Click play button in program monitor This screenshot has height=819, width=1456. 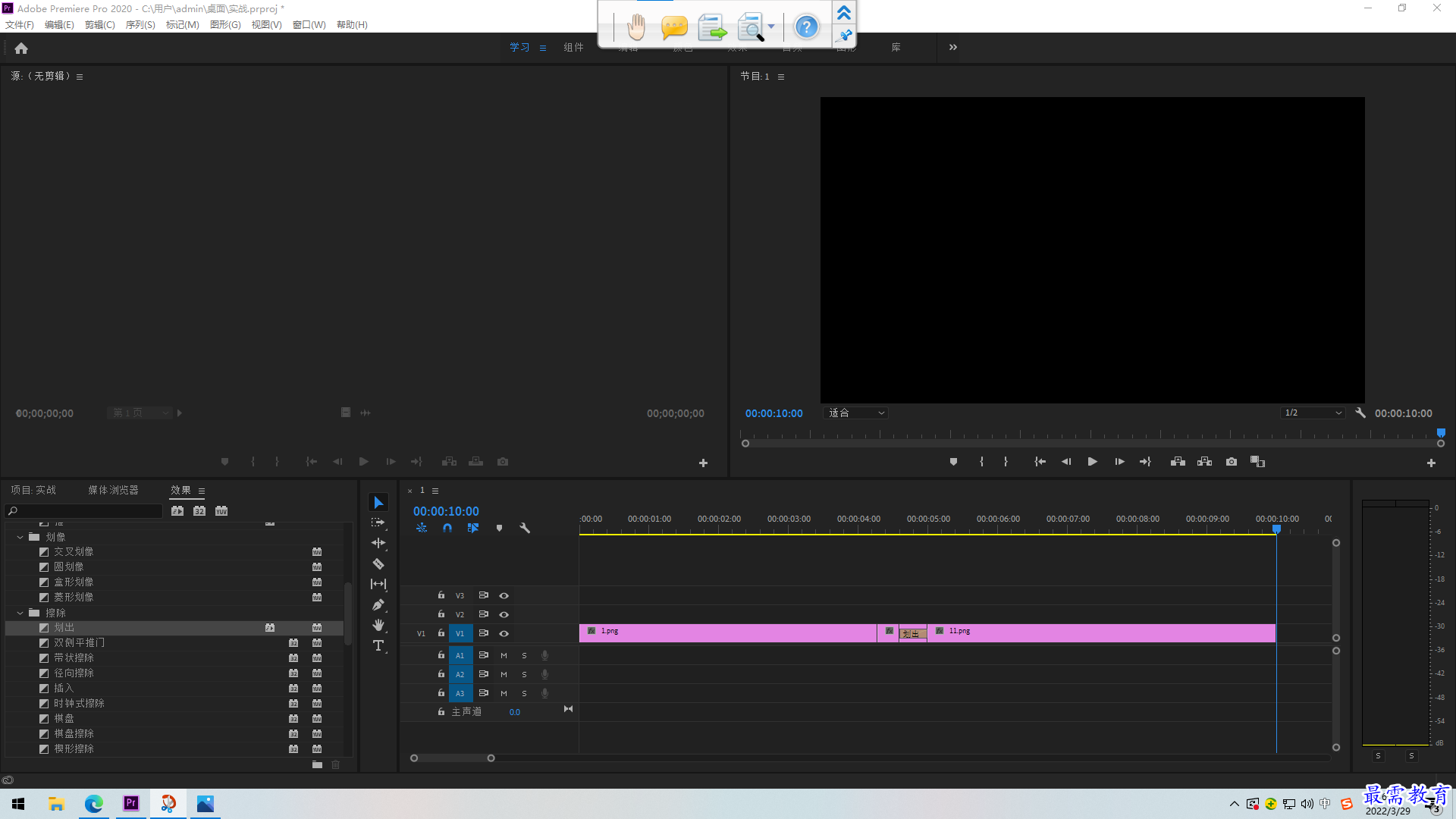[x=1092, y=462]
